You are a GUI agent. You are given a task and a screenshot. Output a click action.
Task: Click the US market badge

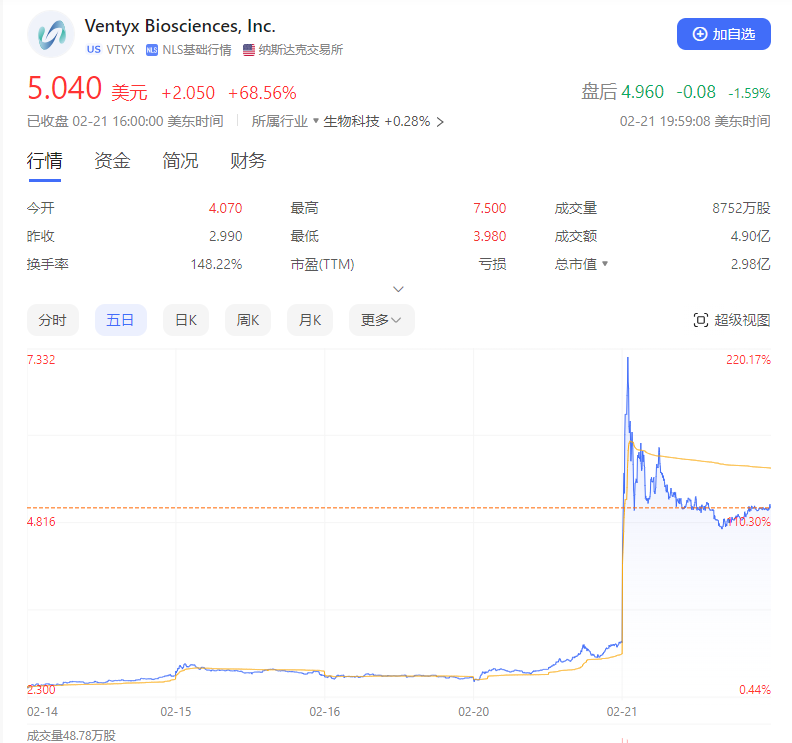(93, 49)
